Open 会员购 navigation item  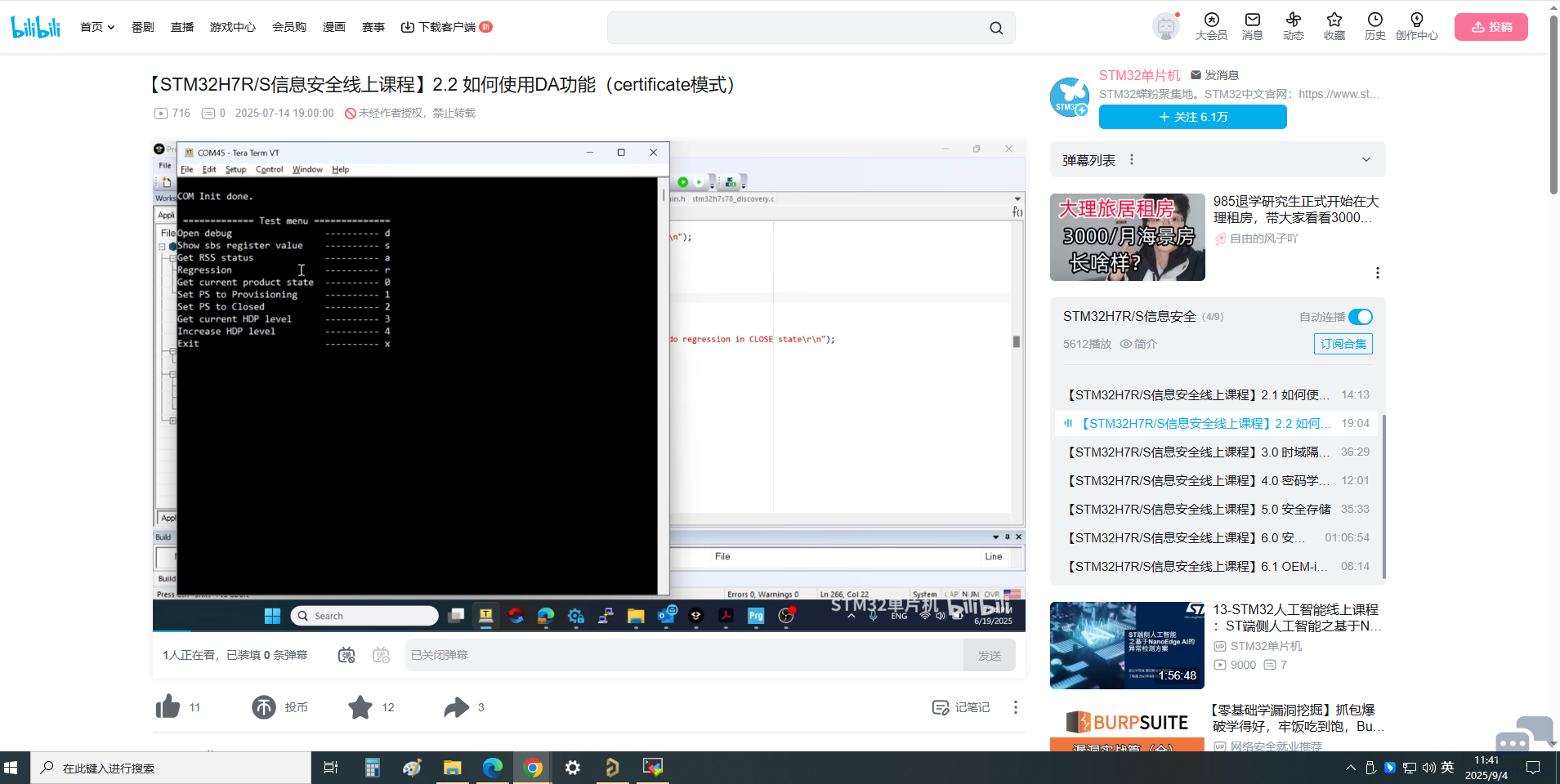pos(289,27)
